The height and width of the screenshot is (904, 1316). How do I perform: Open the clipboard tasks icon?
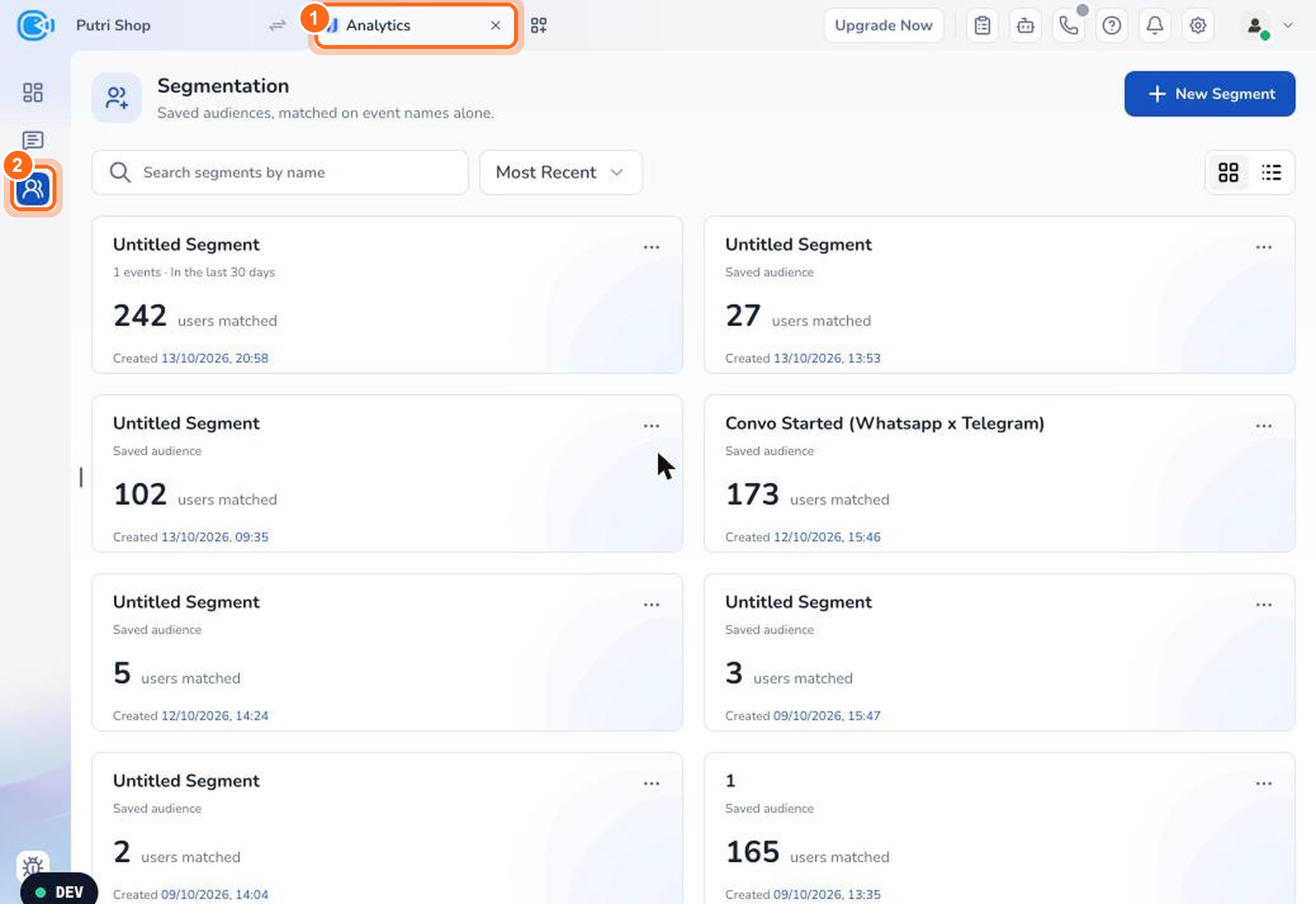[982, 25]
